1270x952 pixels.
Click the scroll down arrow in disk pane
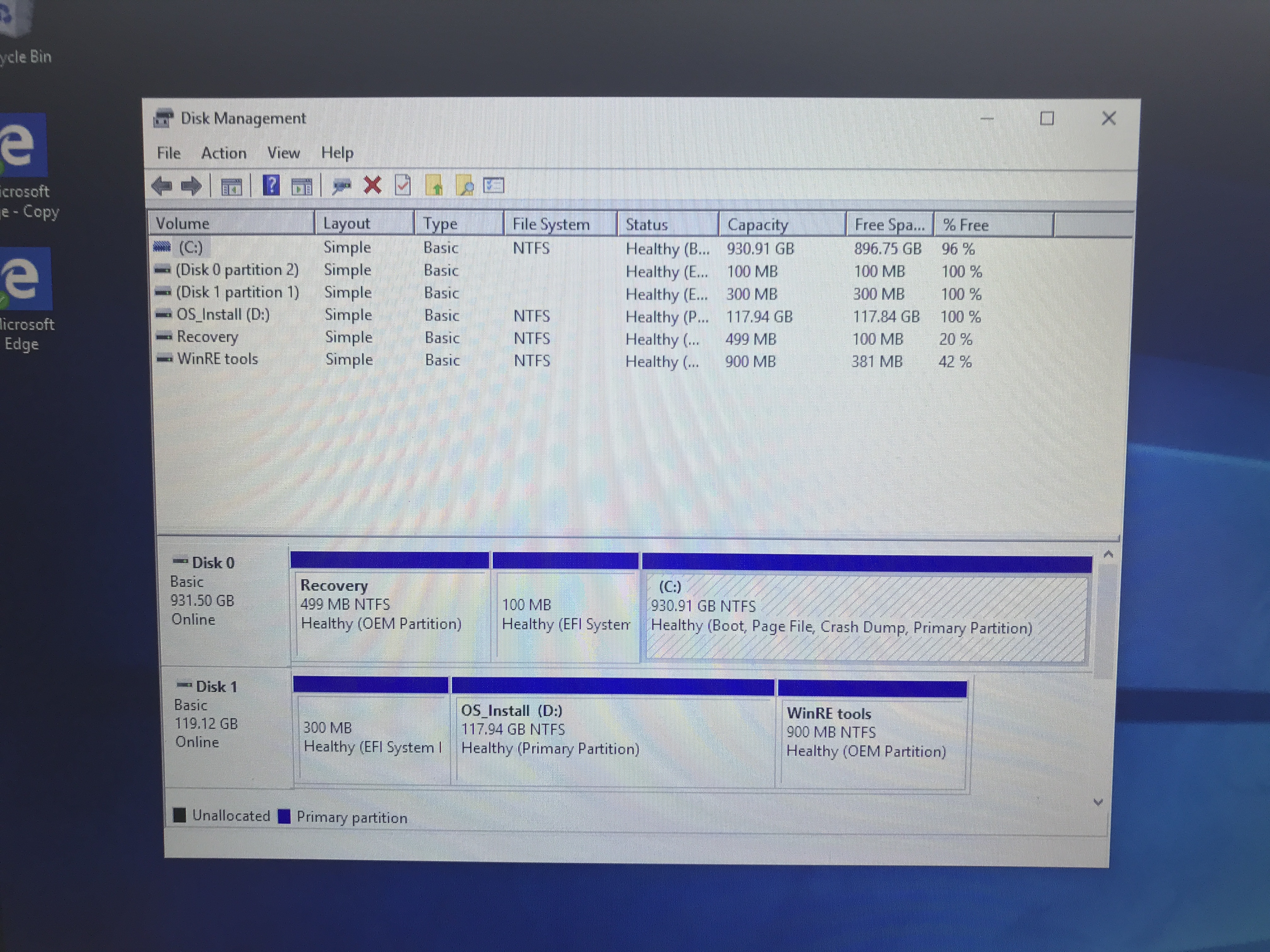pyautogui.click(x=1098, y=802)
